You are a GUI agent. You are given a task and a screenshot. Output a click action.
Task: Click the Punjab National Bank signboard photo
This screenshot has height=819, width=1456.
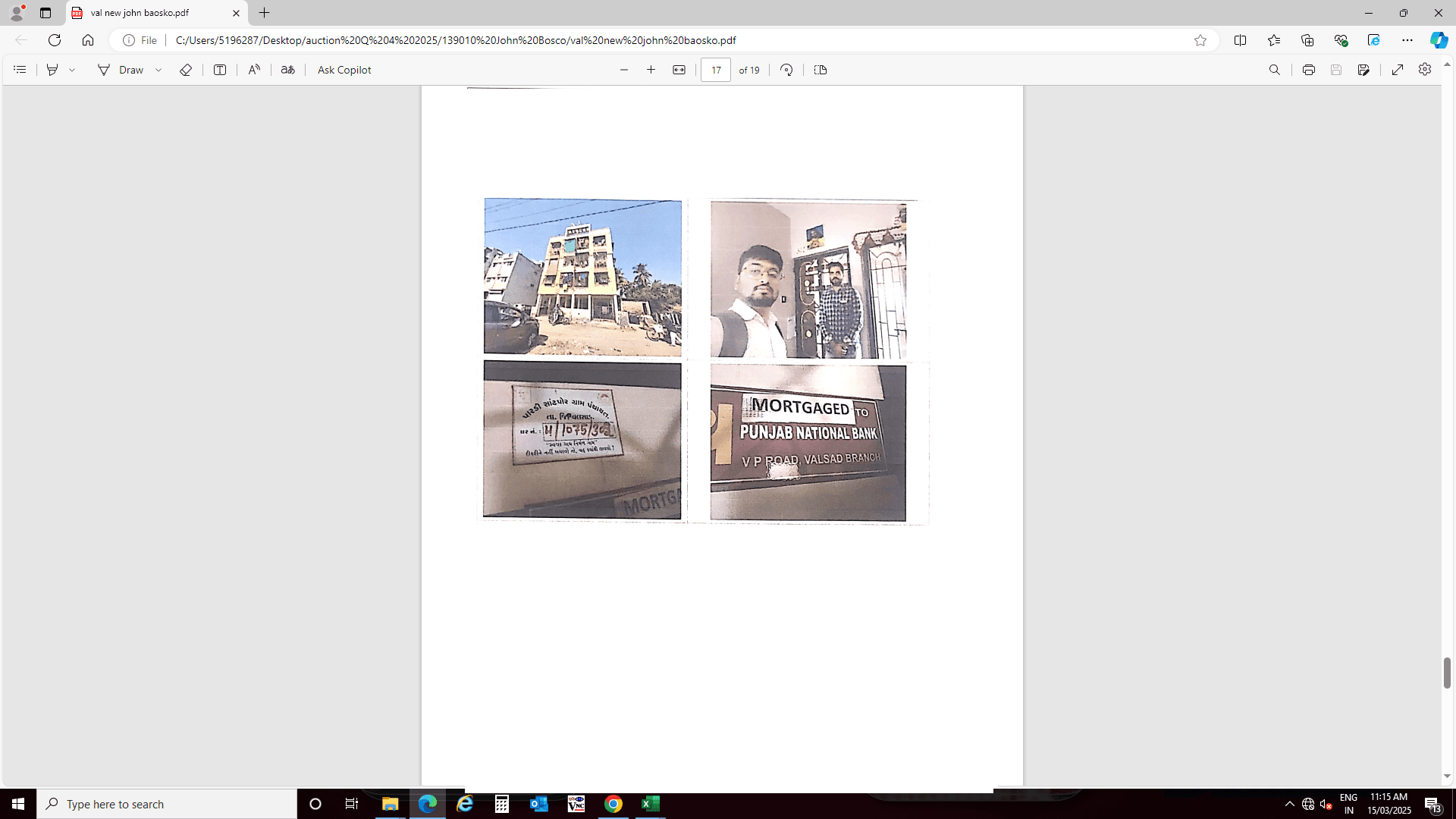(x=808, y=443)
